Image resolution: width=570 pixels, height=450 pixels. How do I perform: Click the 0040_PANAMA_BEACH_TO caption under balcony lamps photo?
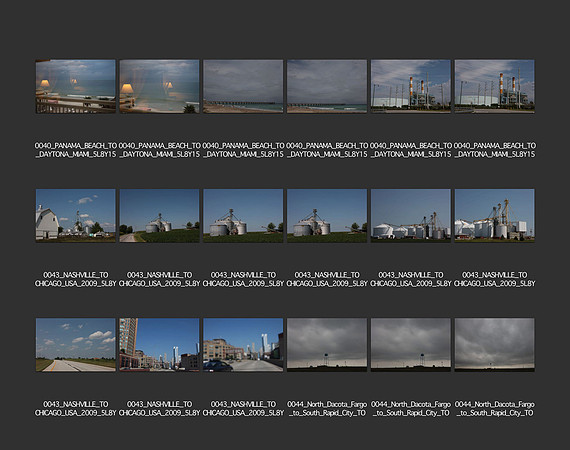click(76, 150)
